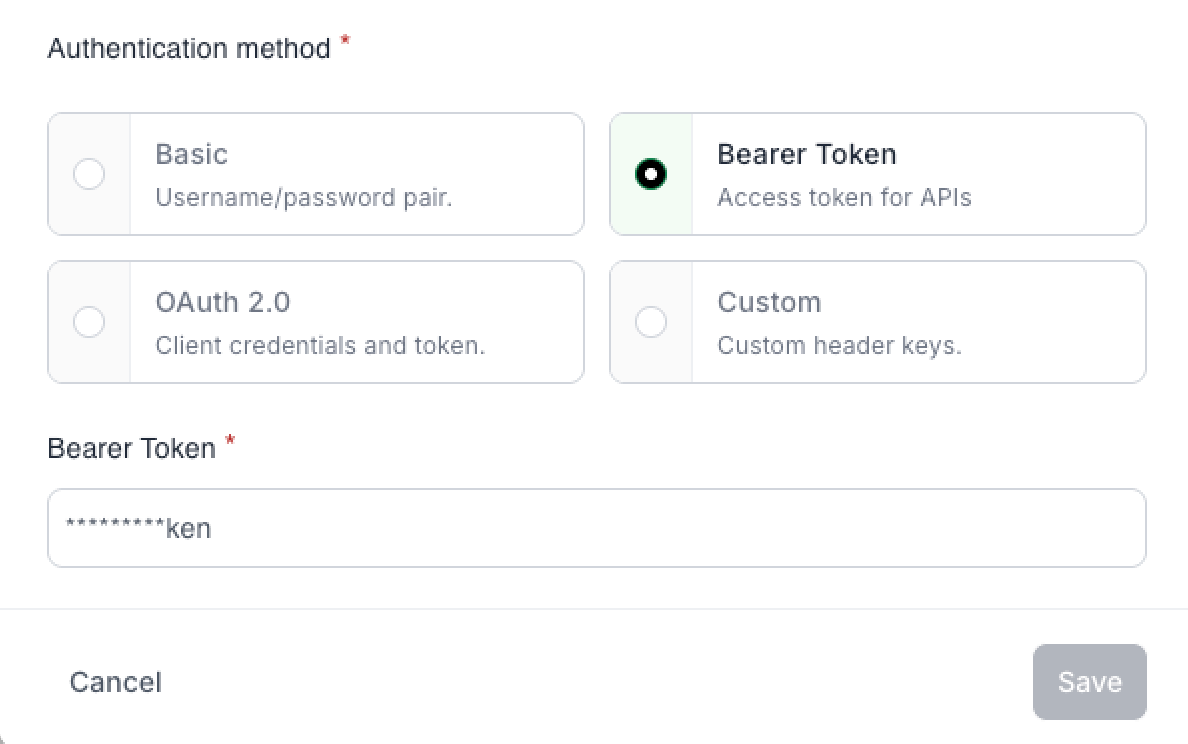Click the 'Client credentials and token.' description
Image resolution: width=1188 pixels, height=744 pixels.
[320, 345]
